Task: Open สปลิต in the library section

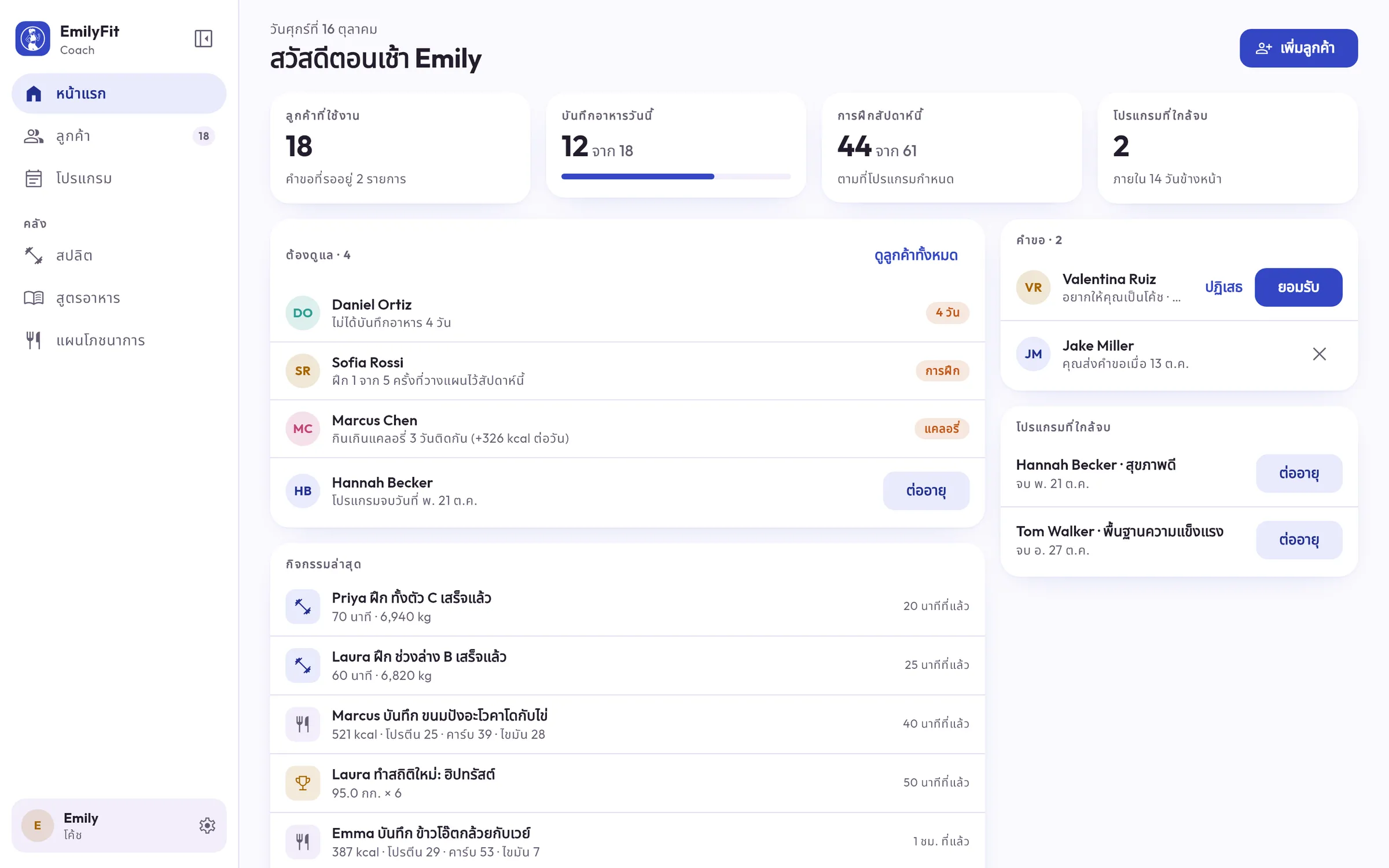Action: coord(119,255)
